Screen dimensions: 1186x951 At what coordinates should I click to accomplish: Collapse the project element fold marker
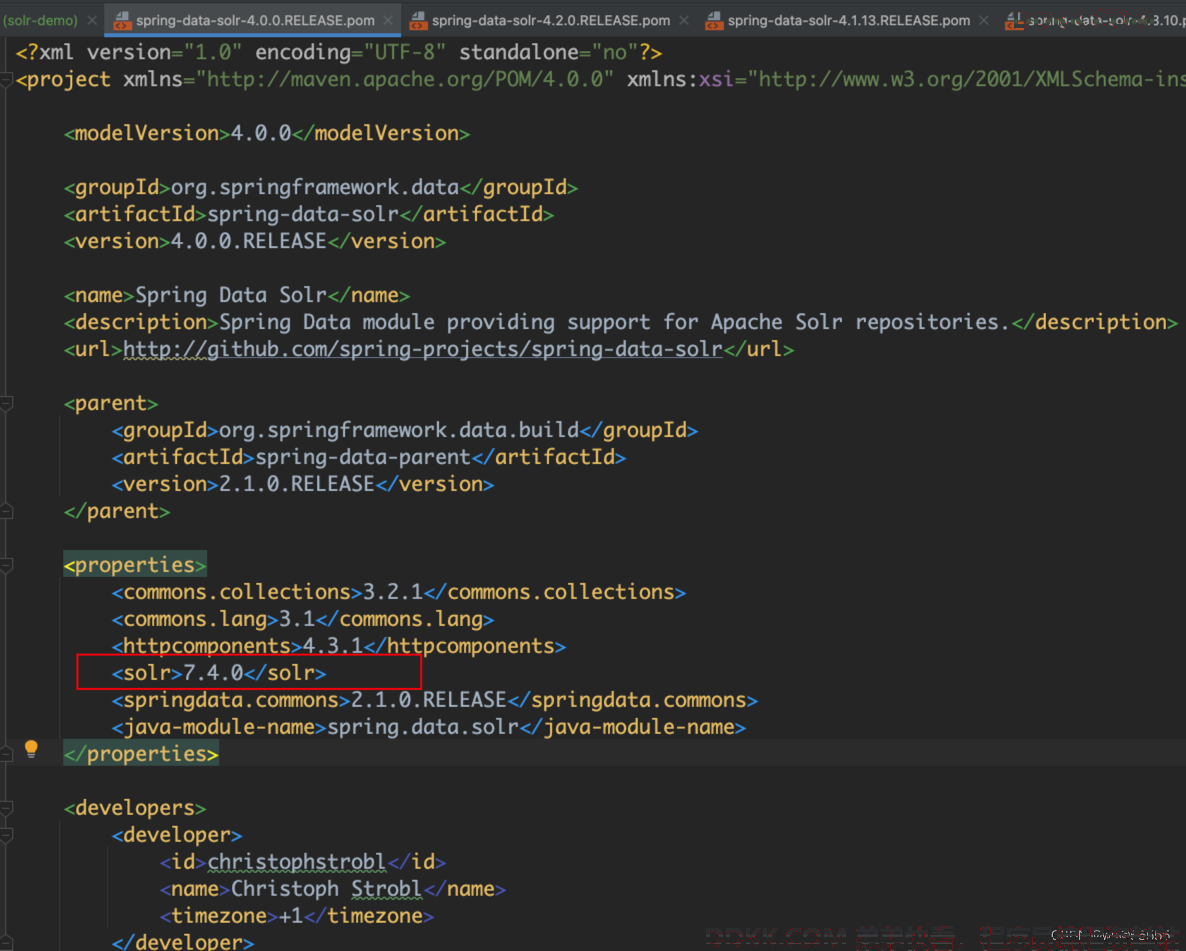tap(6, 79)
